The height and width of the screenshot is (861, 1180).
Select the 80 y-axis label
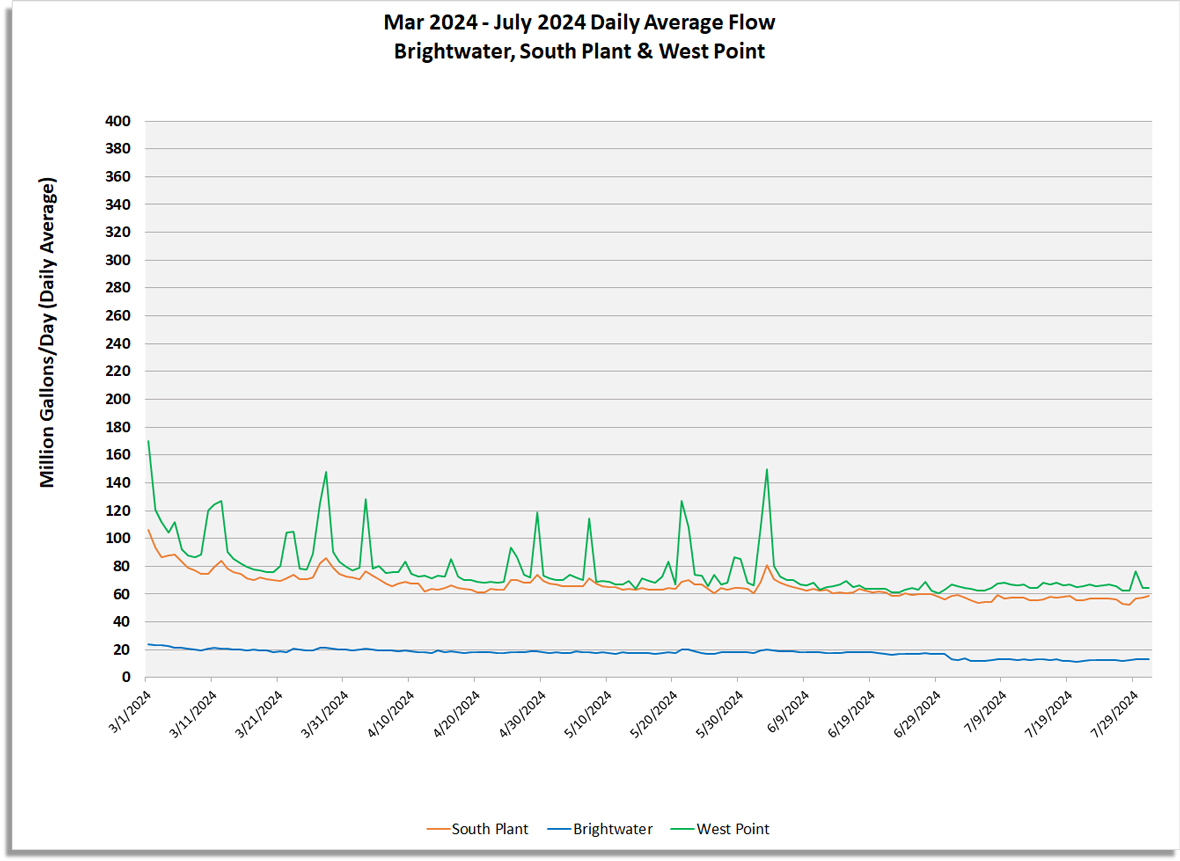[x=122, y=567]
